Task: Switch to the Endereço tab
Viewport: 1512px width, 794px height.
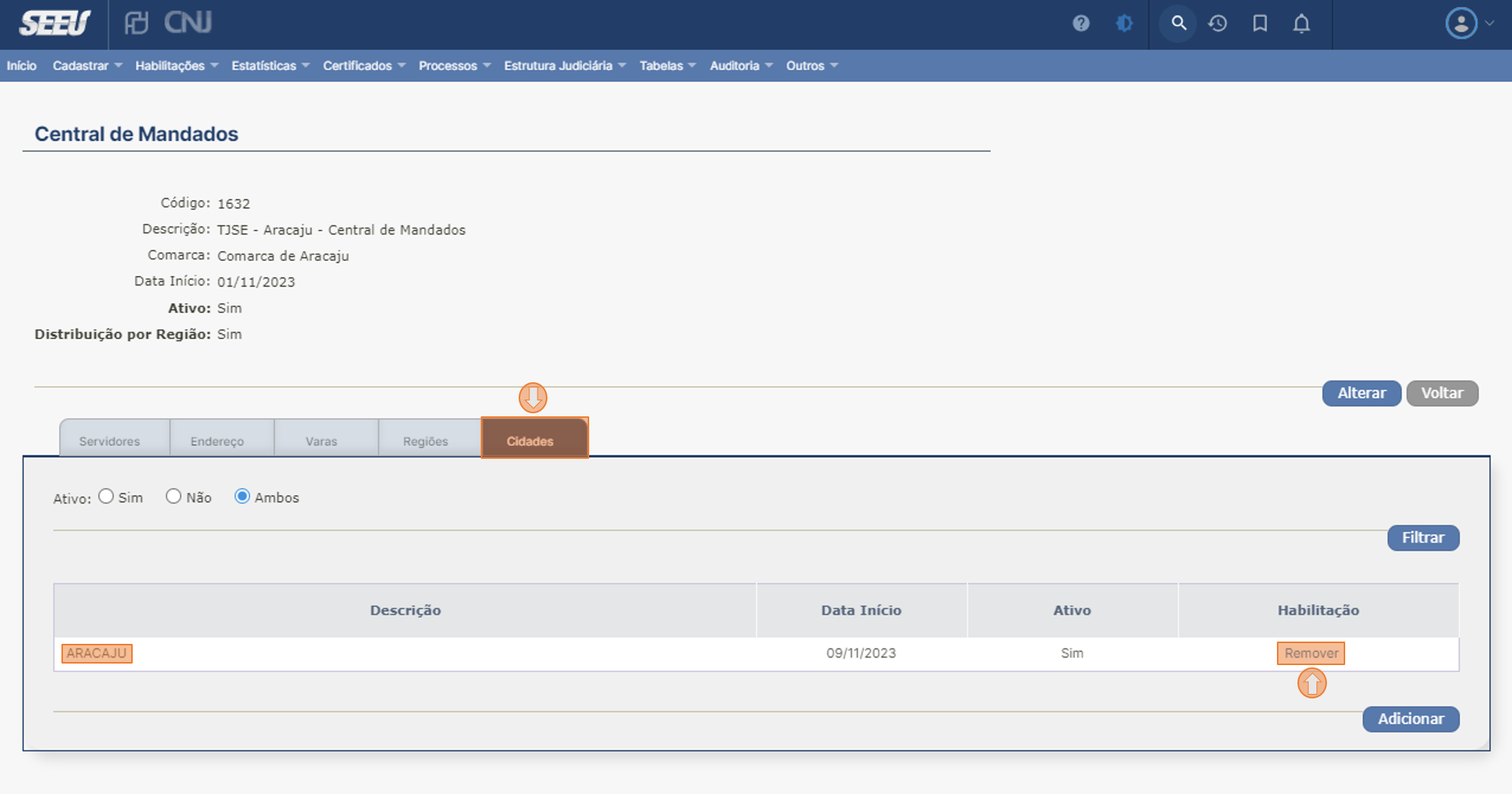Action: [x=222, y=438]
